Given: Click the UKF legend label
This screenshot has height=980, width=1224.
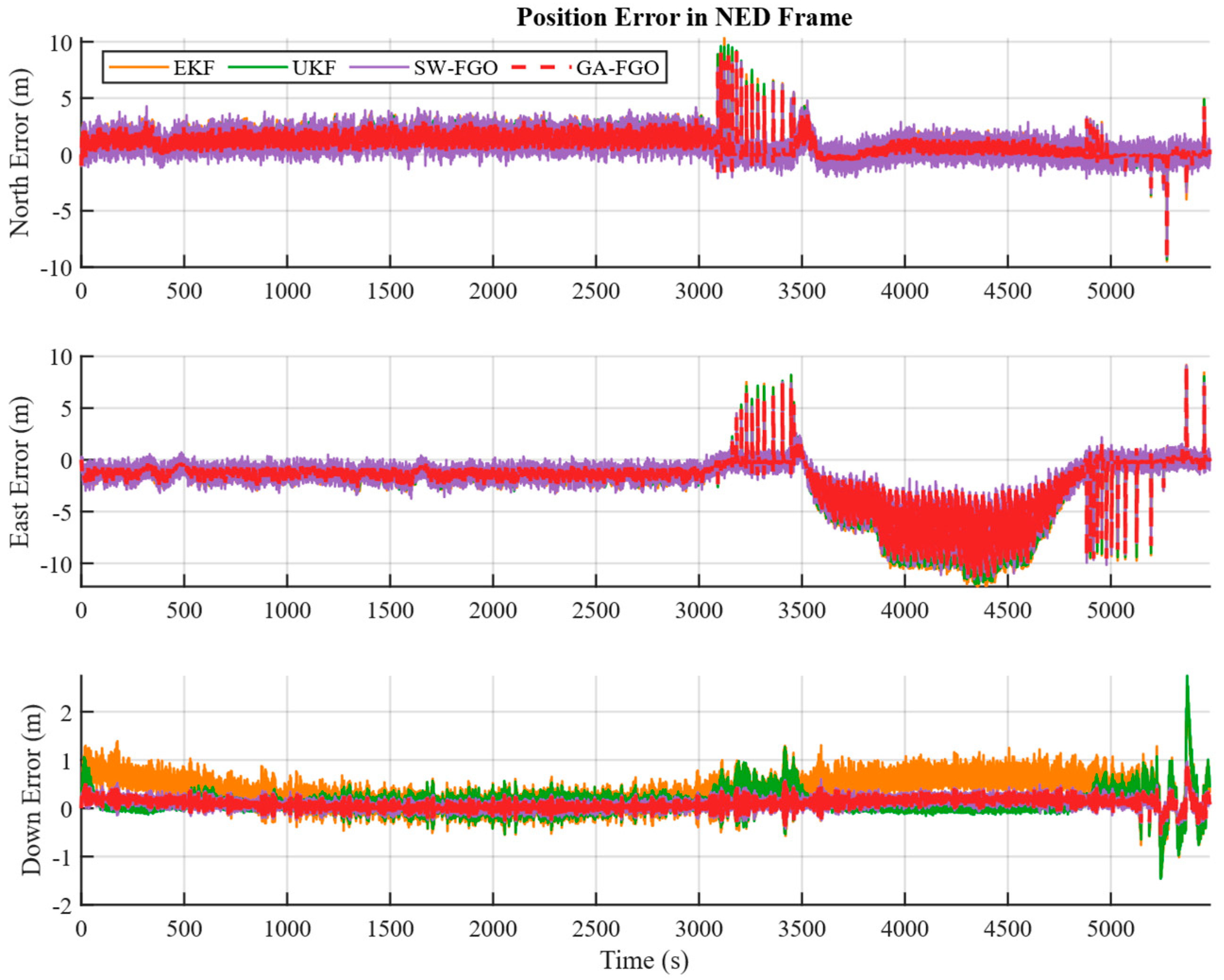Looking at the screenshot, I should point(314,68).
